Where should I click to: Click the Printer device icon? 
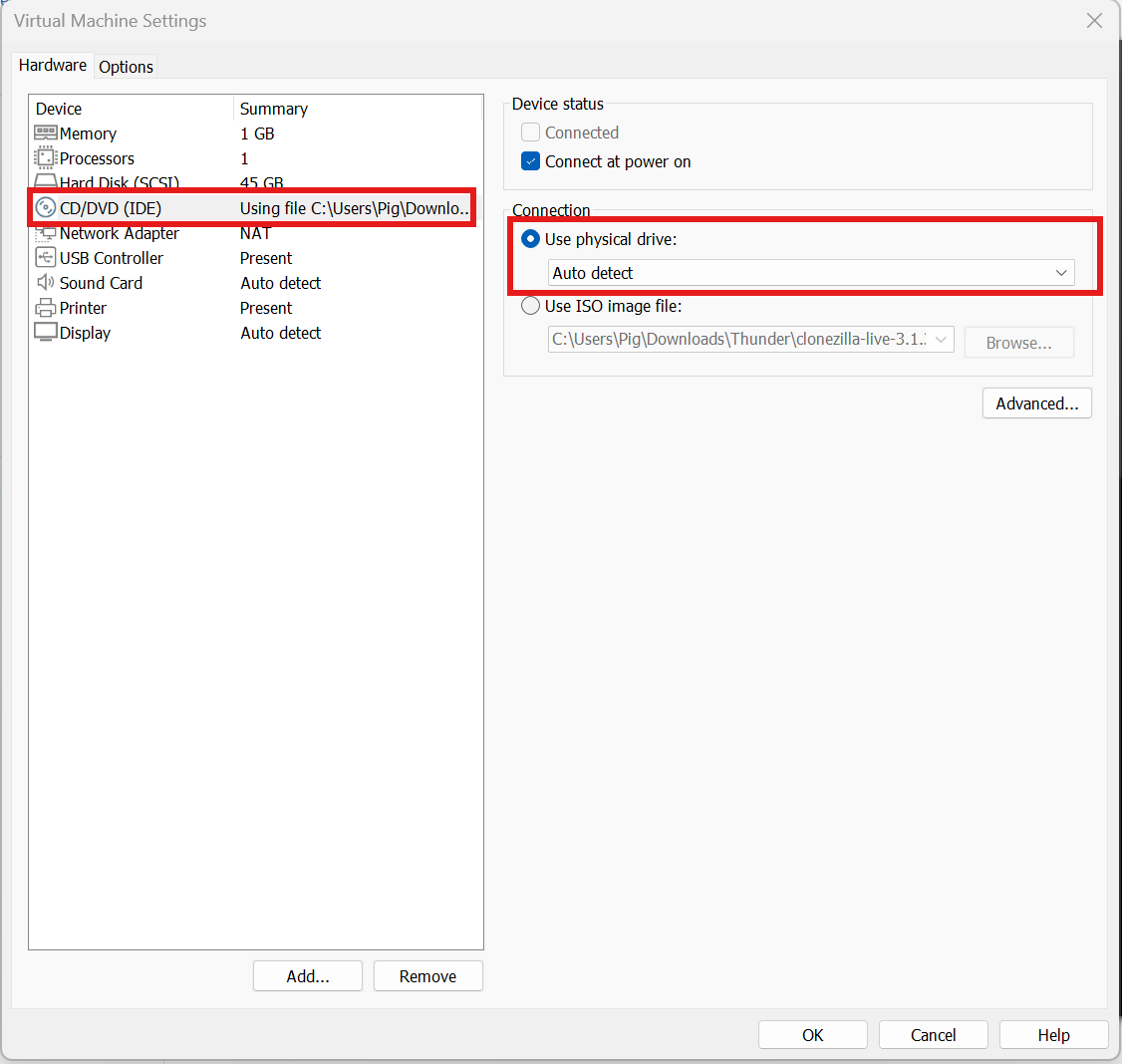tap(46, 308)
